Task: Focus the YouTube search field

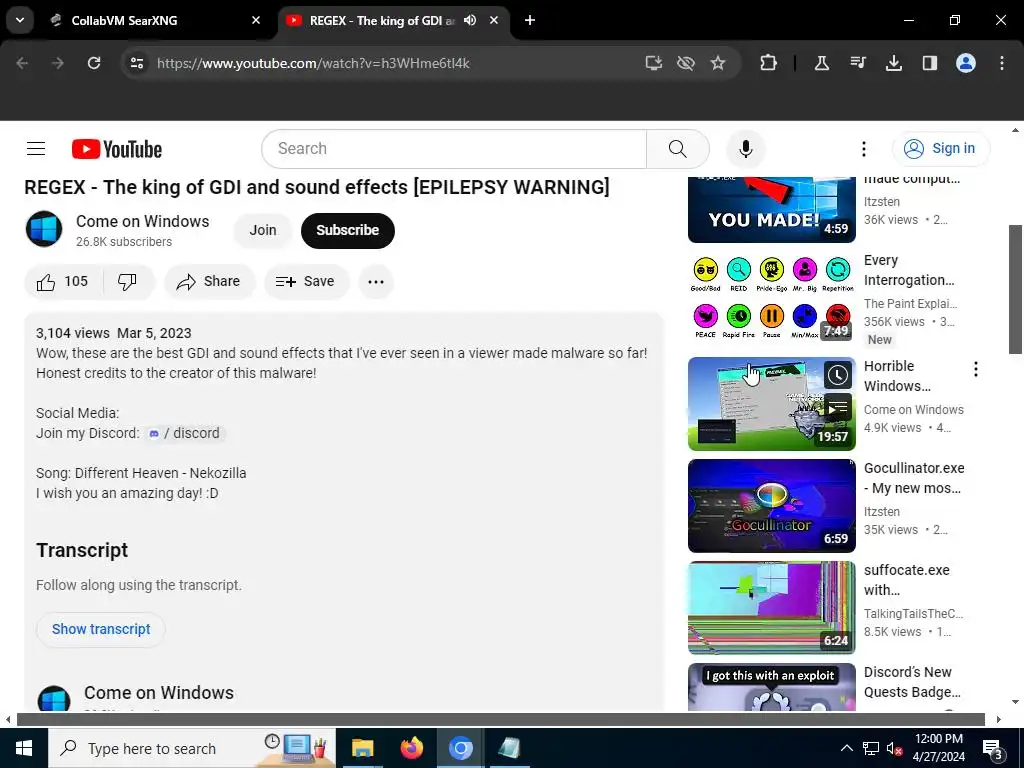Action: click(454, 149)
